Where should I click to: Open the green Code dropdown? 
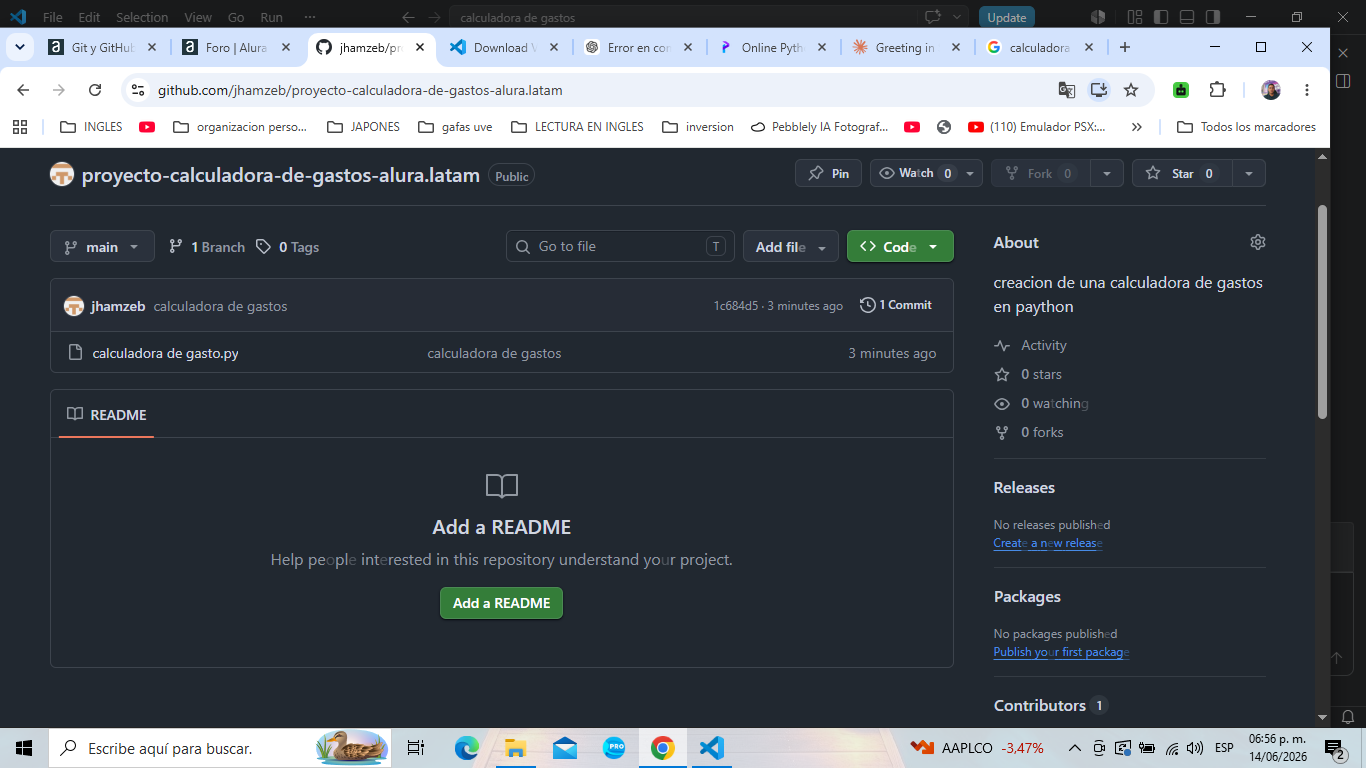900,246
